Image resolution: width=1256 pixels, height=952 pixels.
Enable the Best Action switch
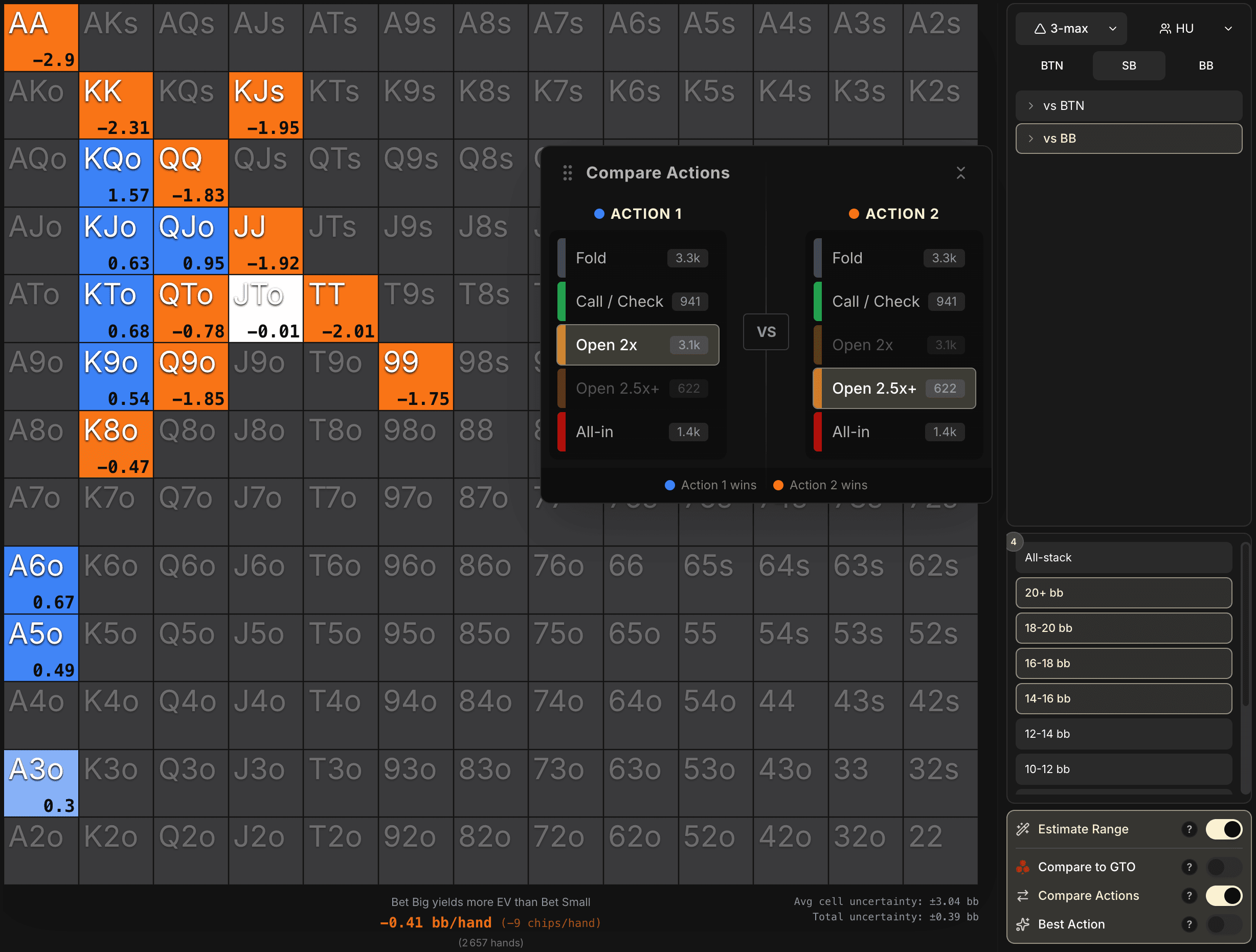(x=1224, y=924)
